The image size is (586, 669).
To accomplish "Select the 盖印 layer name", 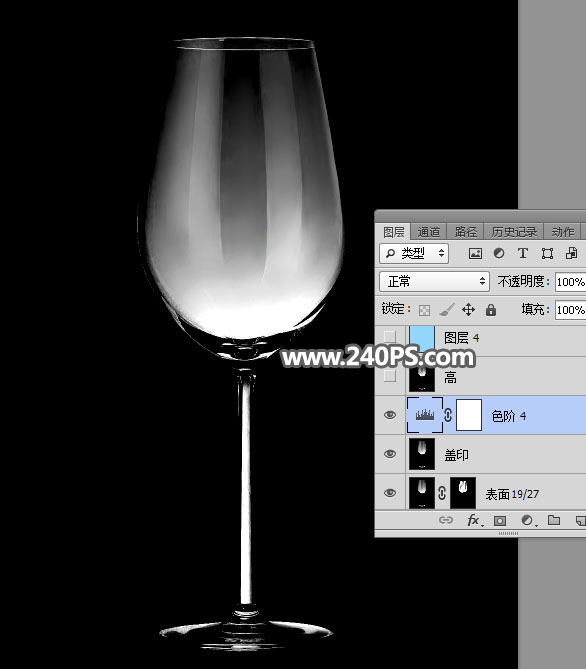I will [x=456, y=455].
